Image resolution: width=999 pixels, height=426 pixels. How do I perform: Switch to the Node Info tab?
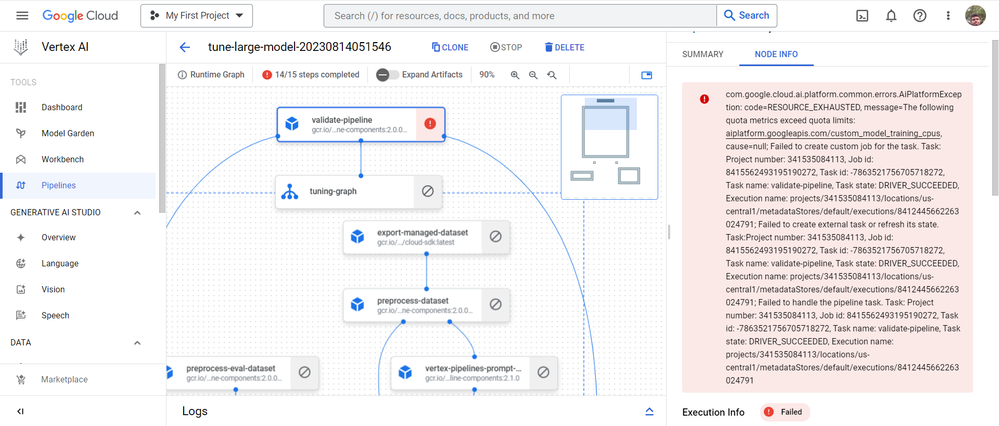[x=776, y=54]
